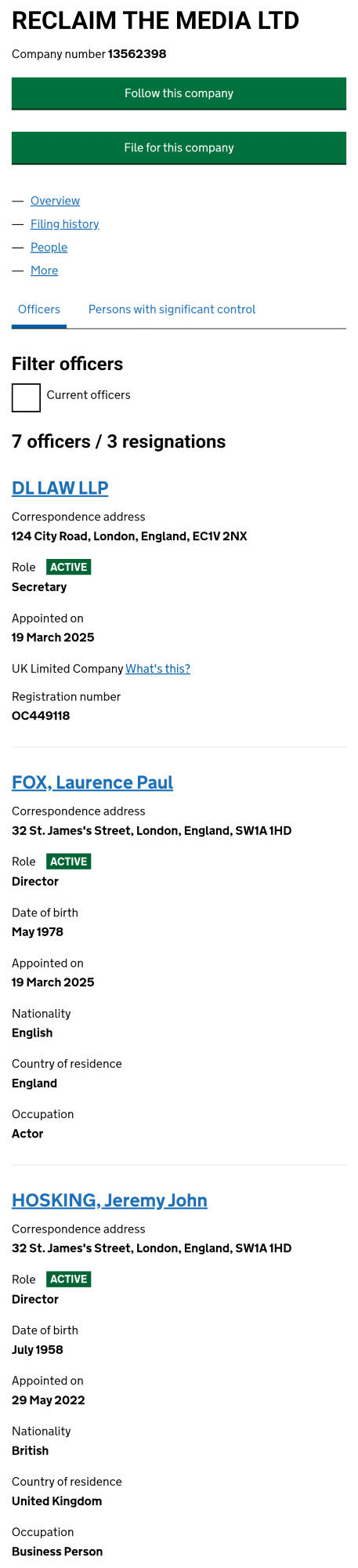Screen dimensions: 358x1568
Task: Tick the Current officers checkbox
Action: click(x=26, y=397)
